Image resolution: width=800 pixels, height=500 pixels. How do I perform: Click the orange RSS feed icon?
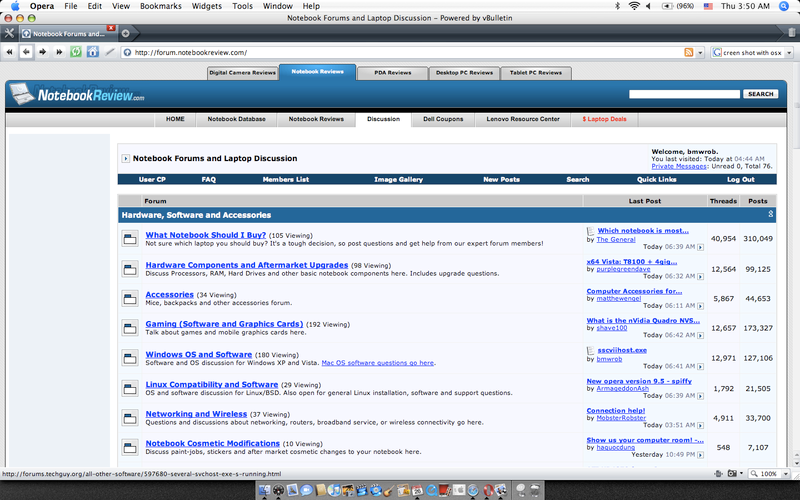(x=689, y=52)
